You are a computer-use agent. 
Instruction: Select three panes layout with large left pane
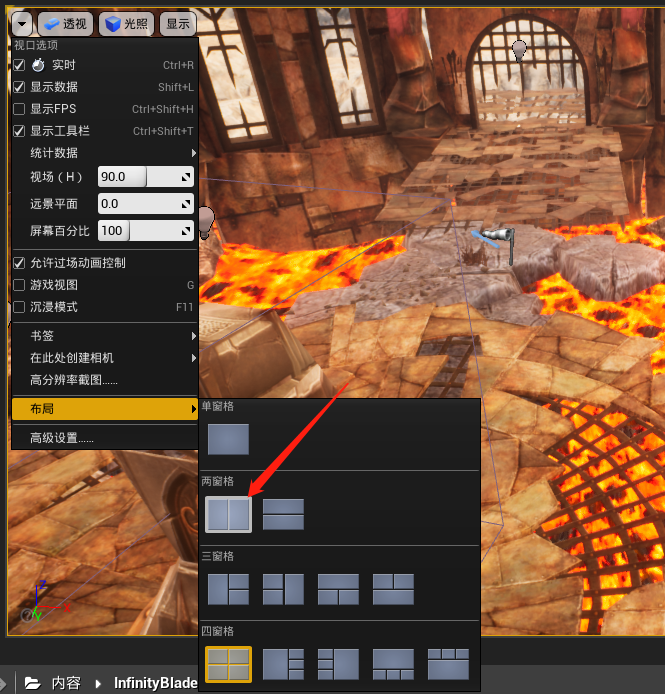[228, 589]
